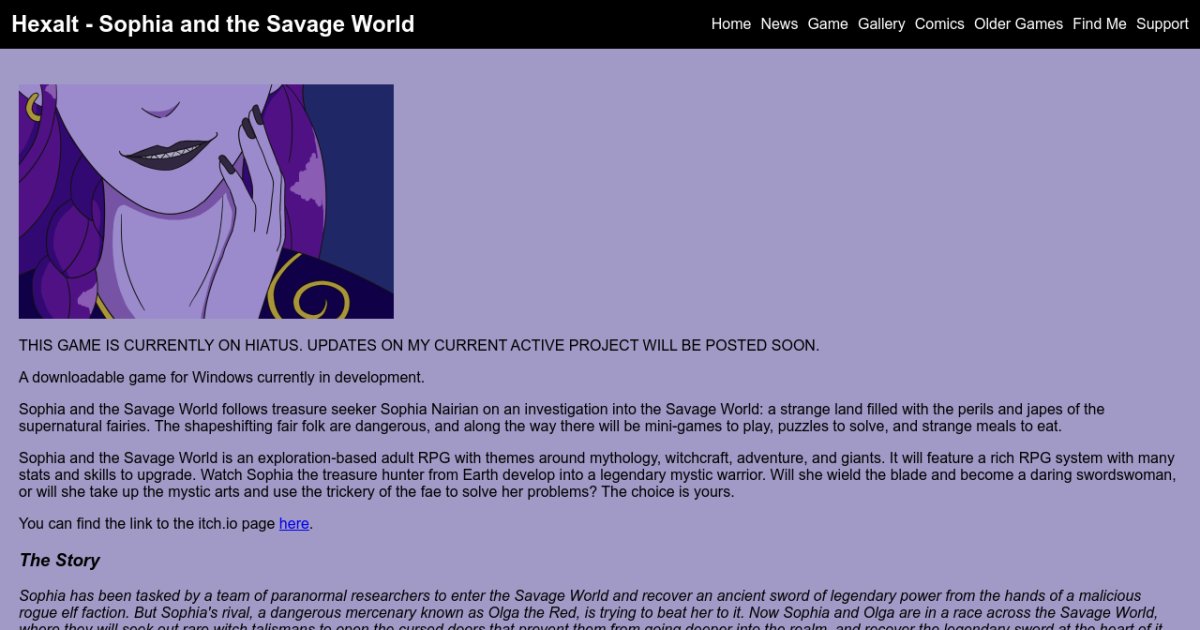Visit the Support page

point(1162,24)
